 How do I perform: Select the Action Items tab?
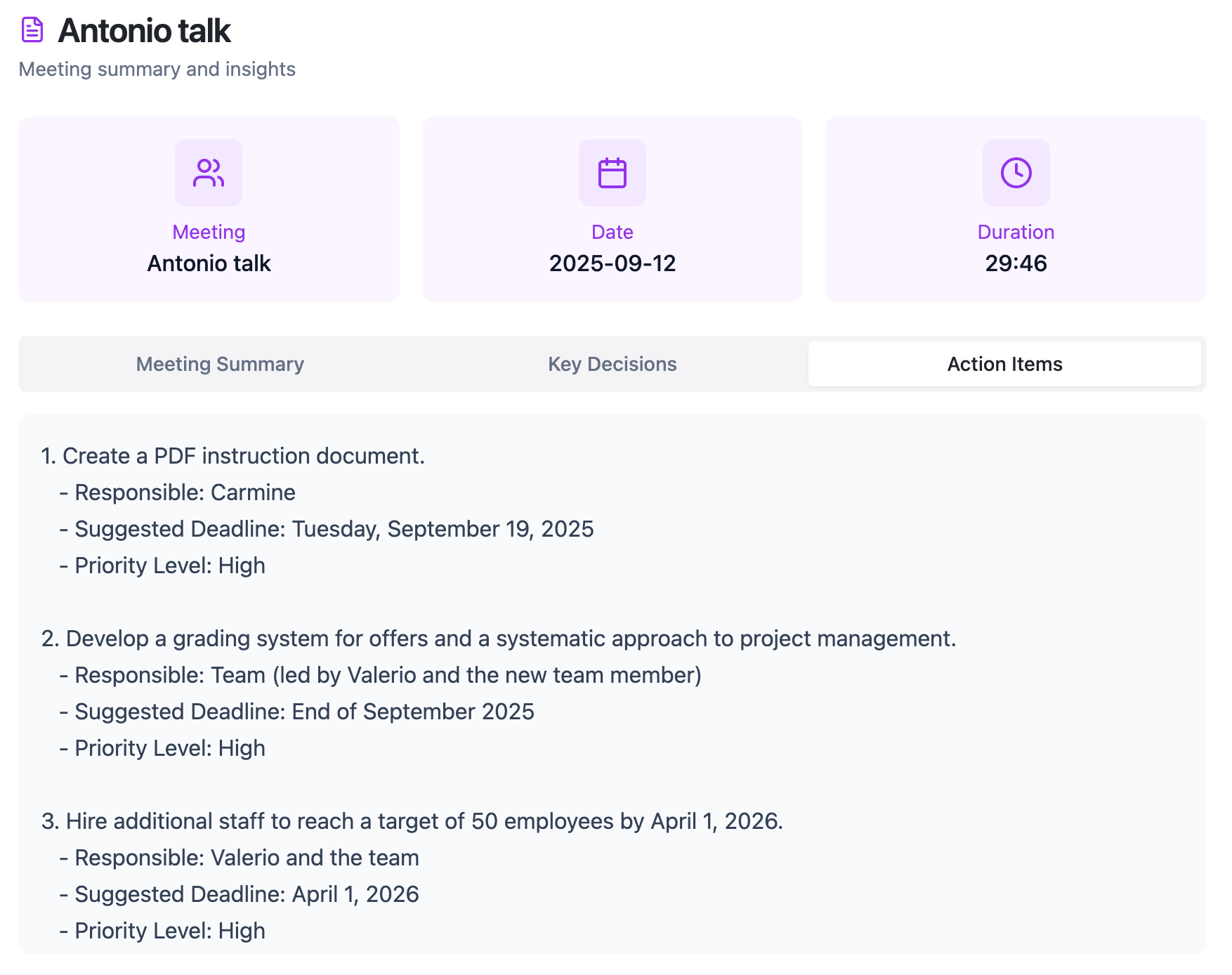tap(1004, 364)
